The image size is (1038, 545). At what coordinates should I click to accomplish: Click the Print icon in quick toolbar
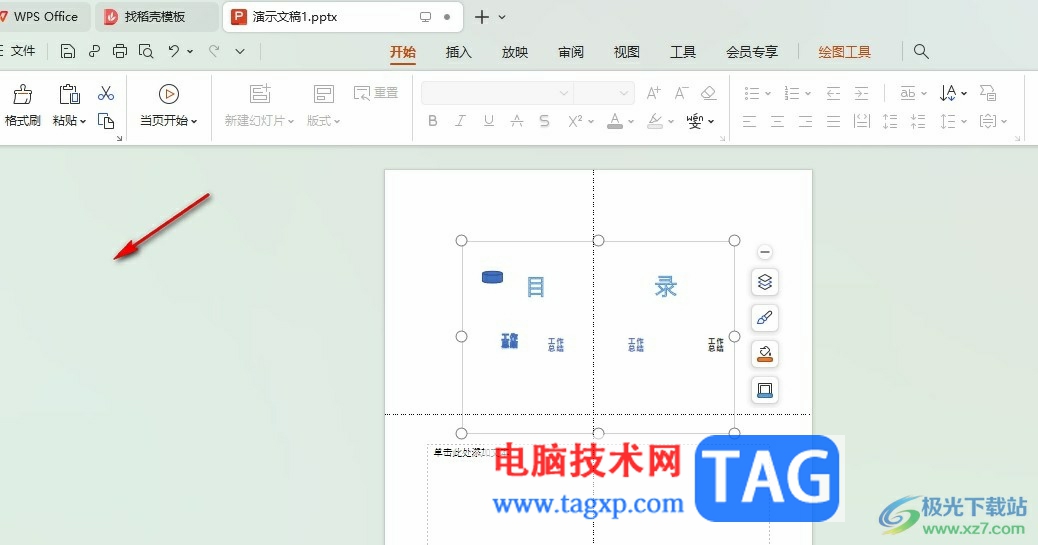click(x=120, y=52)
